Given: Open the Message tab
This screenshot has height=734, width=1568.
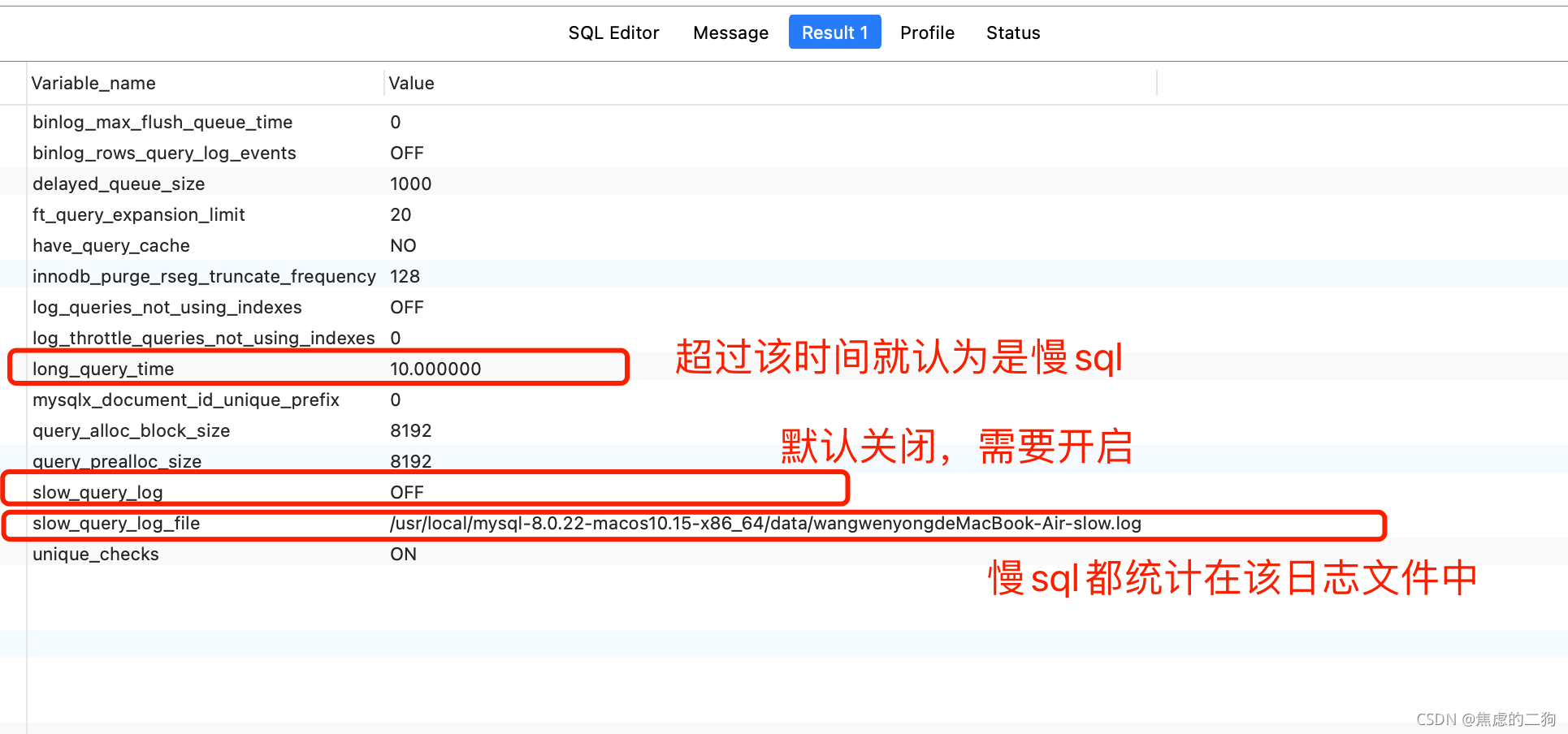Looking at the screenshot, I should [730, 32].
